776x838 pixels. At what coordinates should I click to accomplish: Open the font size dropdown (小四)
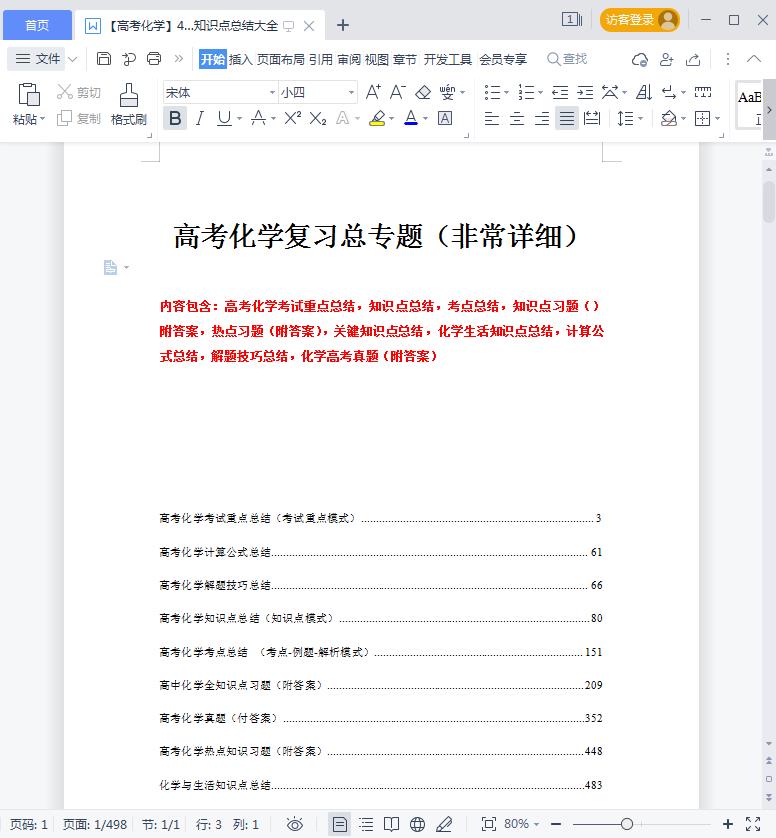coord(351,92)
